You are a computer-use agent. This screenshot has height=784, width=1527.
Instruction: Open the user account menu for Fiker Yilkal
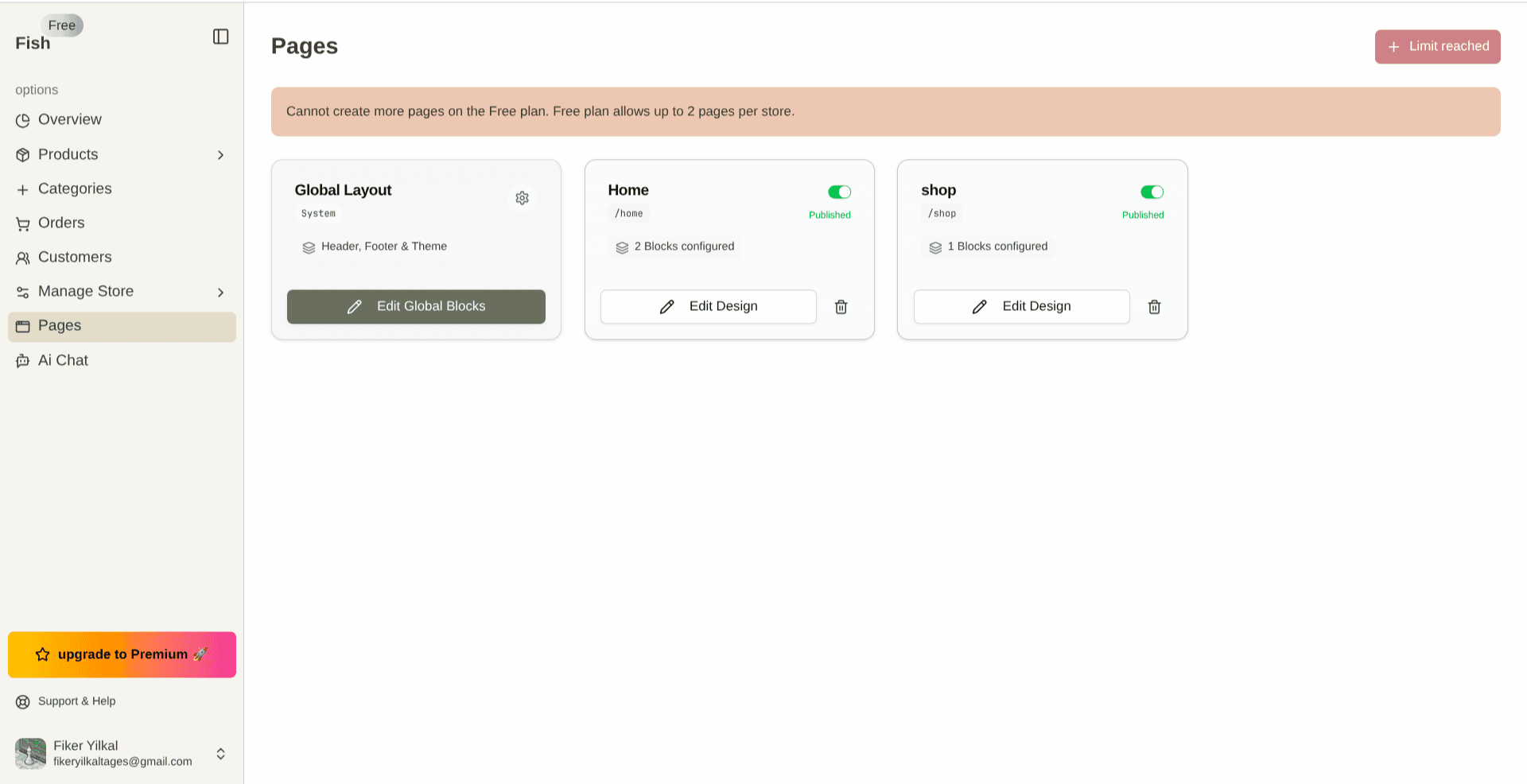(121, 753)
